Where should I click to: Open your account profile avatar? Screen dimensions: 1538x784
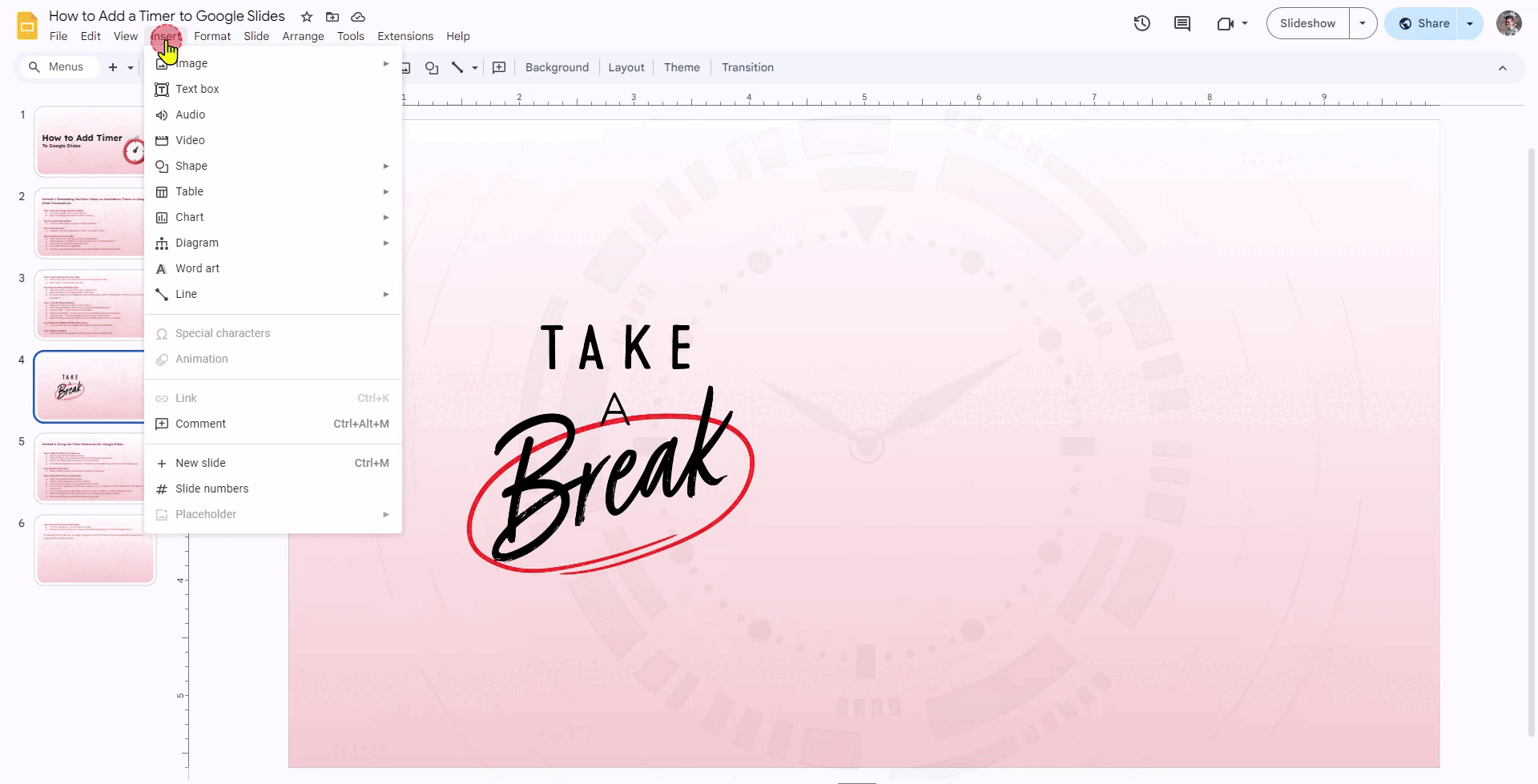click(1510, 23)
